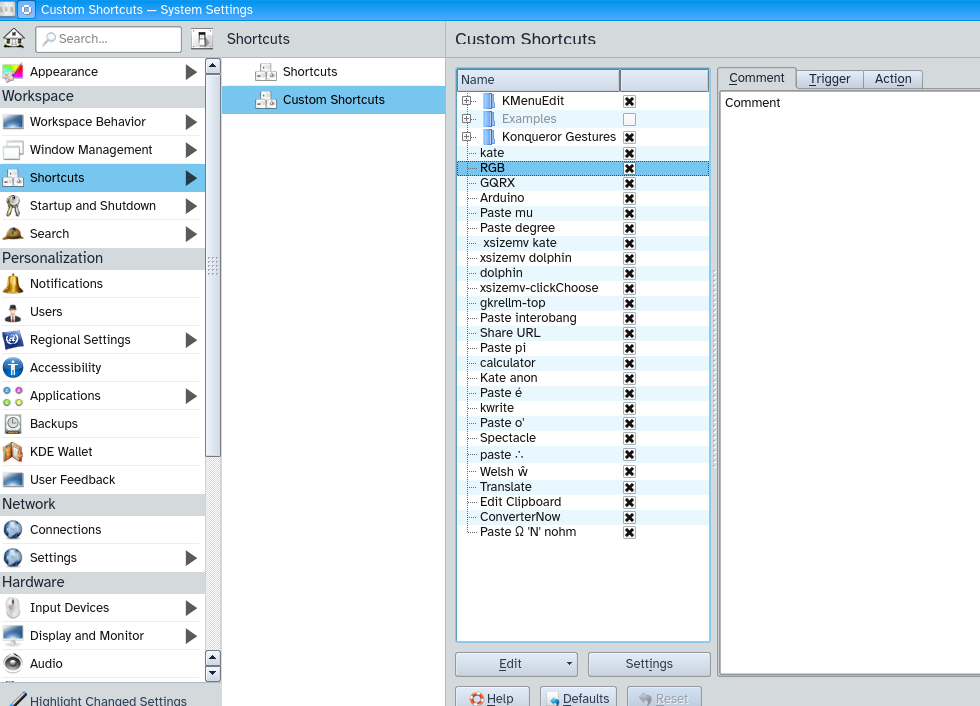Screen dimensions: 980x706
Task: Switch to the Action tab
Action: [x=892, y=79]
